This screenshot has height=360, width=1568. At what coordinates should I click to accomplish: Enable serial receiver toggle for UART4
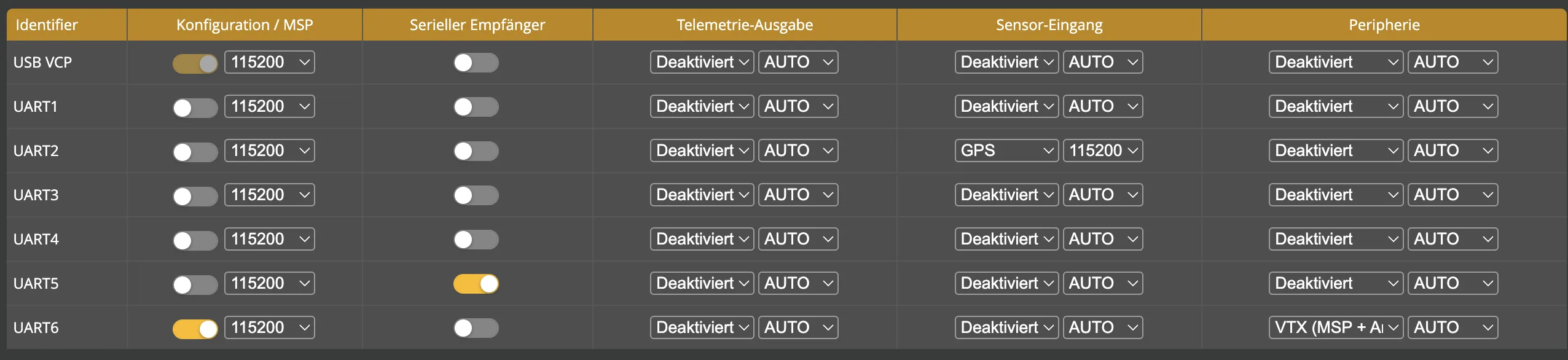pyautogui.click(x=476, y=239)
